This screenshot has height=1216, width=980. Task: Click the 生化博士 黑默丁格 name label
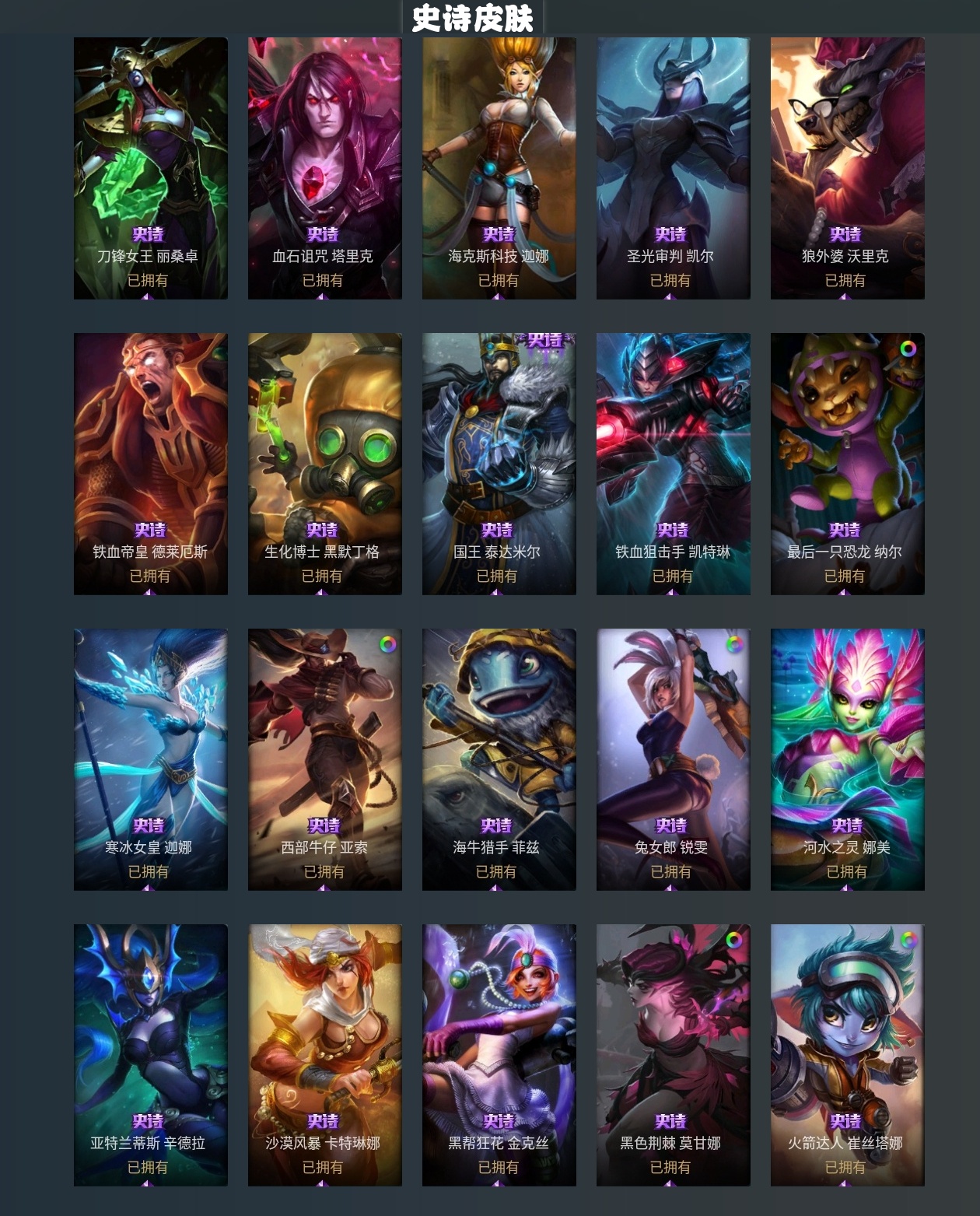pos(322,552)
